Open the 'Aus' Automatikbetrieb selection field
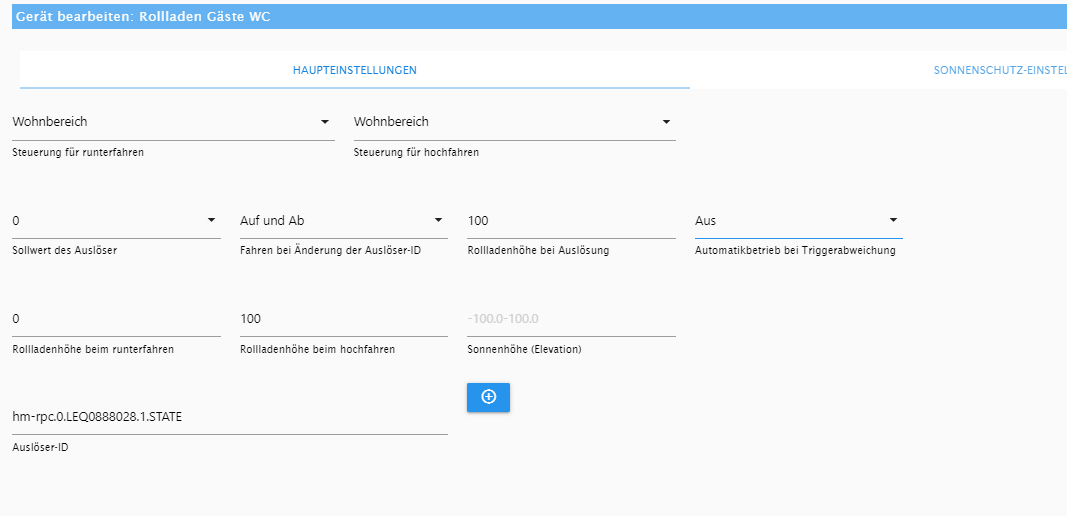Image resolution: width=1067 pixels, height=516 pixels. click(799, 221)
